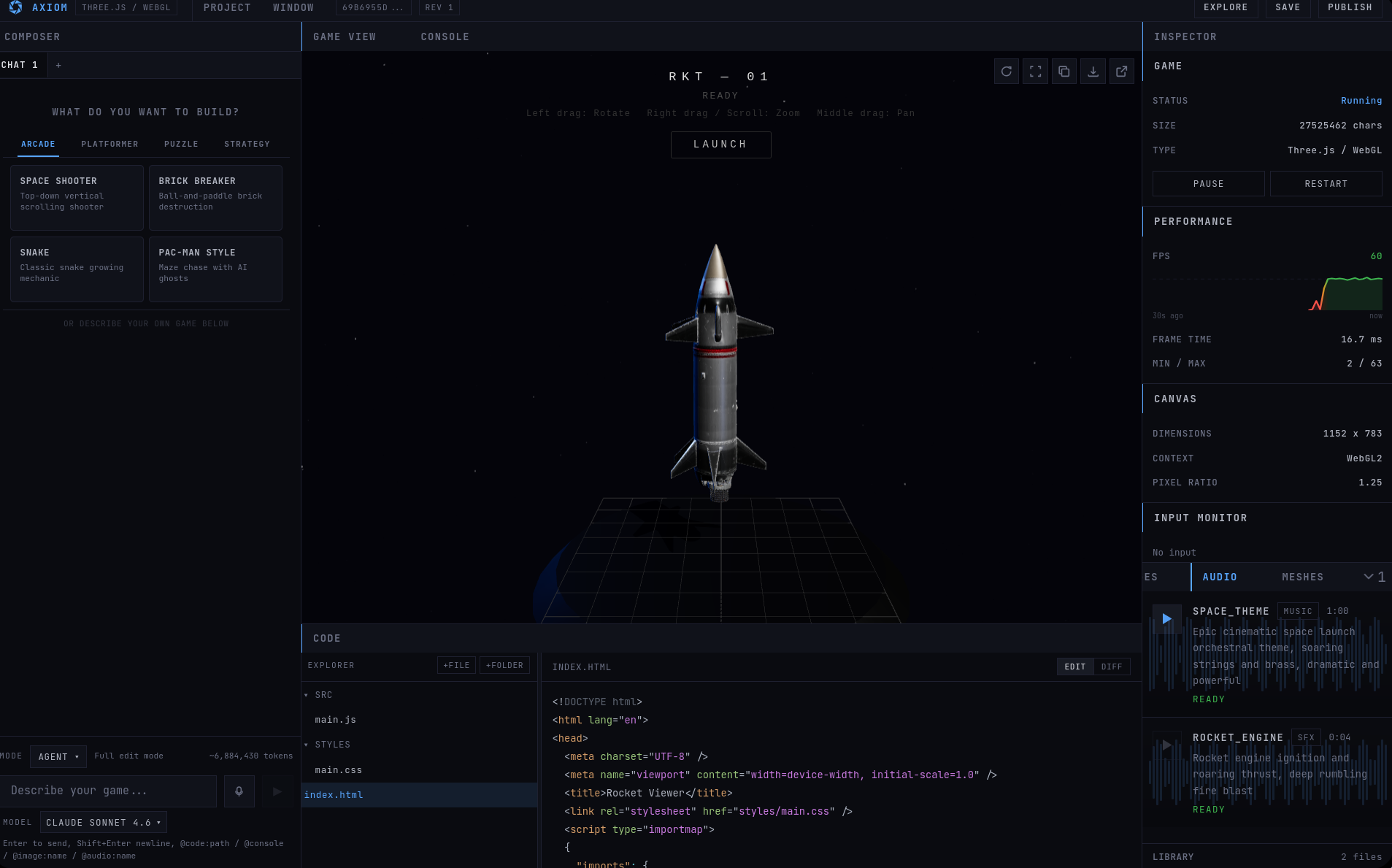Open the PROJECT menu
Viewport: 1392px width, 868px height.
tap(227, 7)
